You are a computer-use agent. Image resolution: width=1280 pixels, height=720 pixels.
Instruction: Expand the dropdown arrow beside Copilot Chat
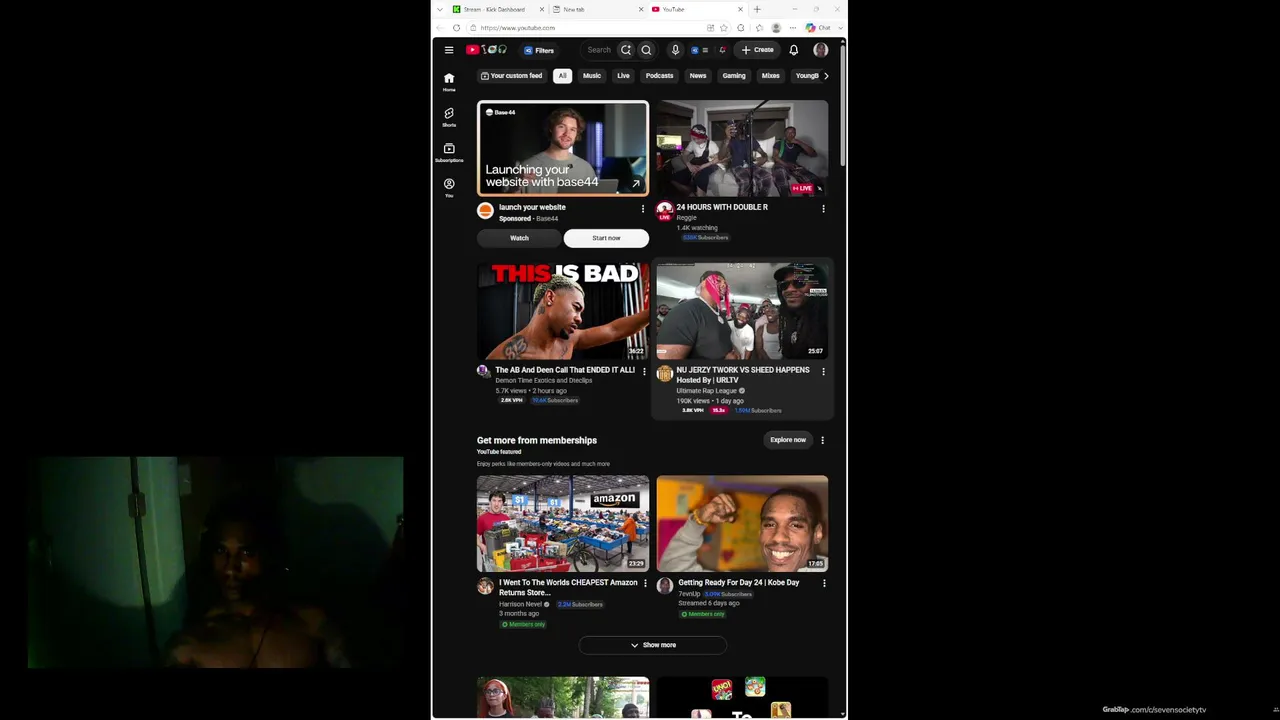click(839, 28)
